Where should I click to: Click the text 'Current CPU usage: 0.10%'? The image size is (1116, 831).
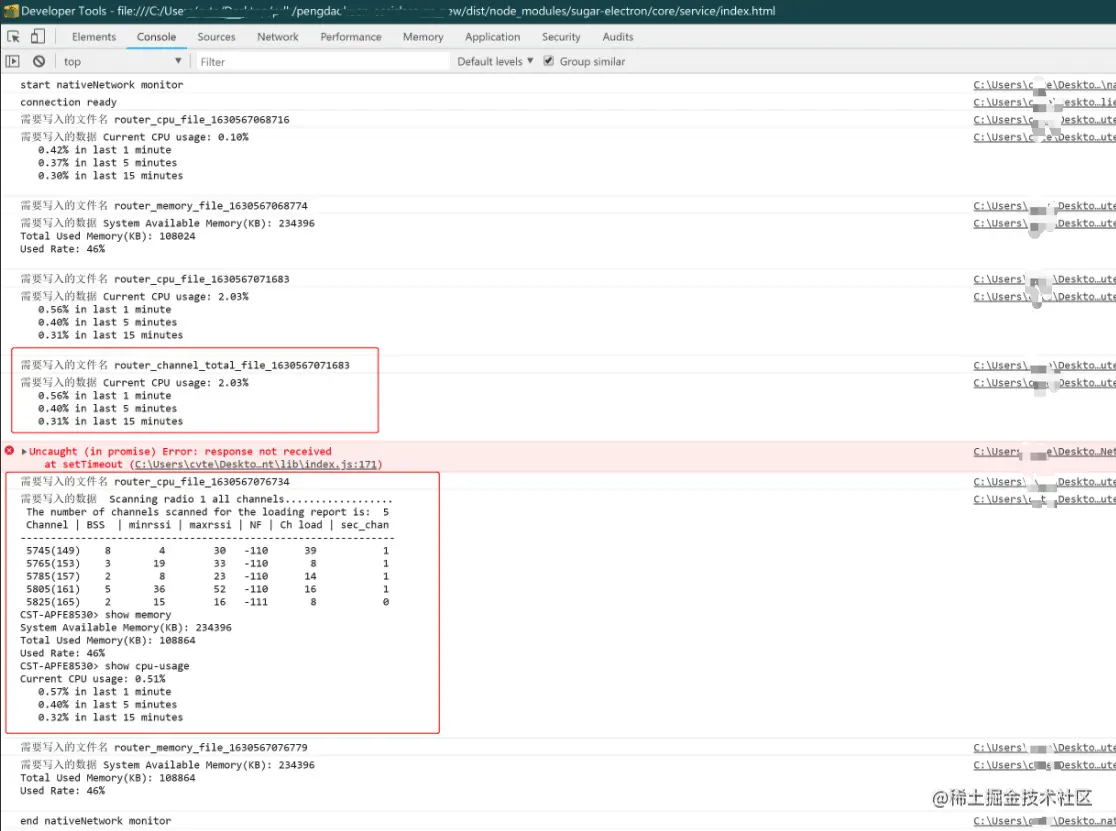[x=175, y=137]
